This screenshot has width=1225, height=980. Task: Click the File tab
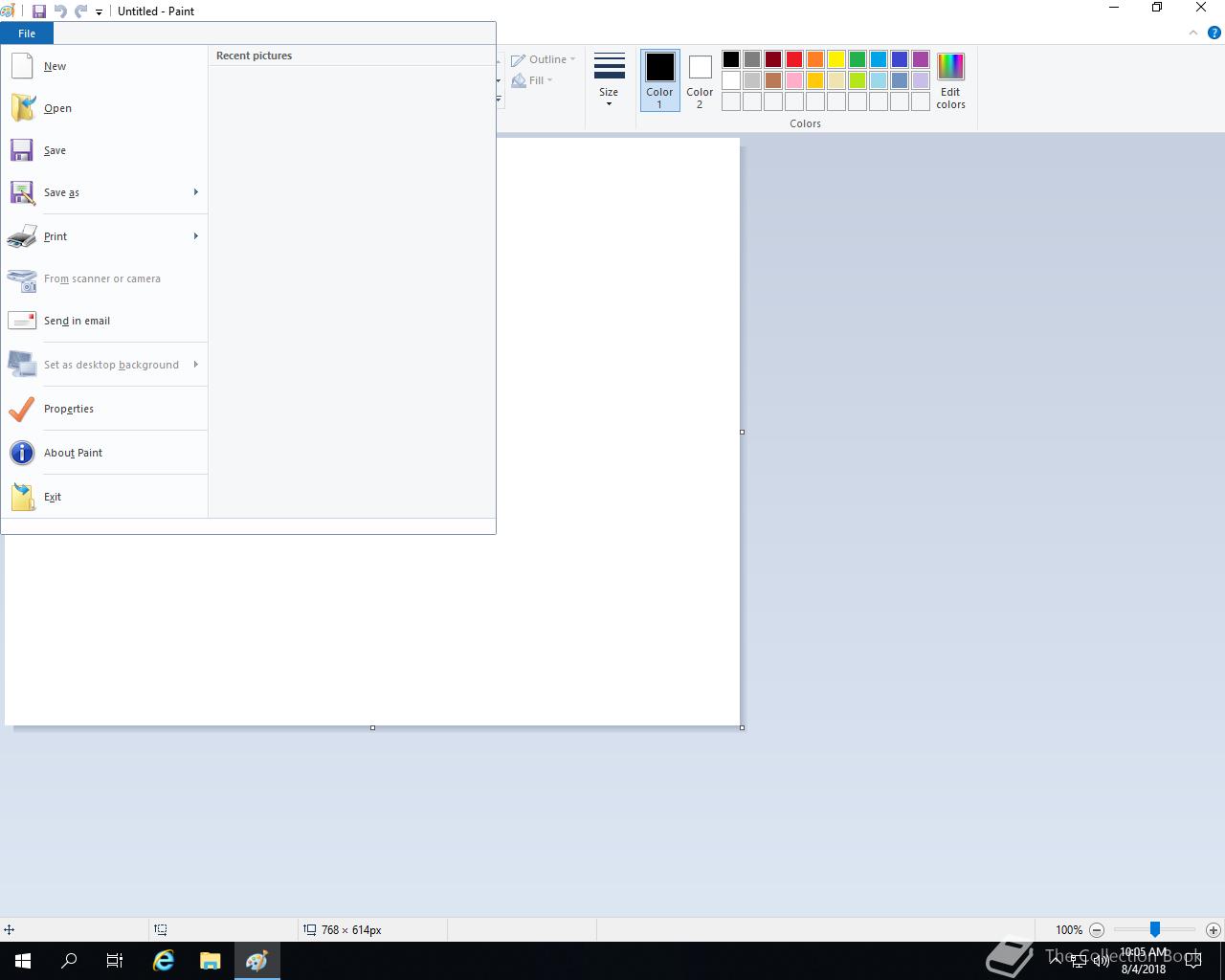[x=27, y=33]
